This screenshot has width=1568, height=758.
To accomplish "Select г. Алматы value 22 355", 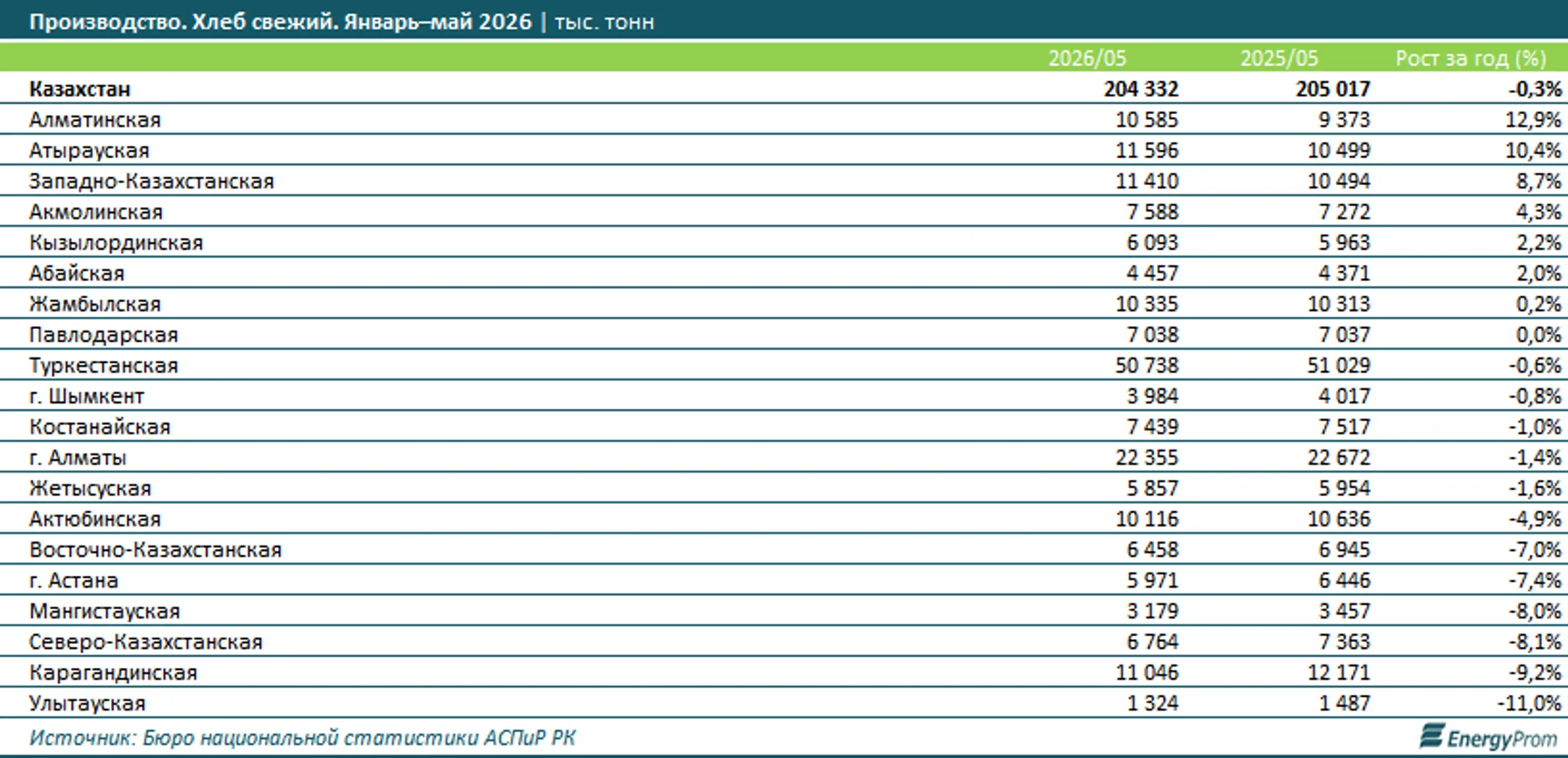I will point(1147,457).
